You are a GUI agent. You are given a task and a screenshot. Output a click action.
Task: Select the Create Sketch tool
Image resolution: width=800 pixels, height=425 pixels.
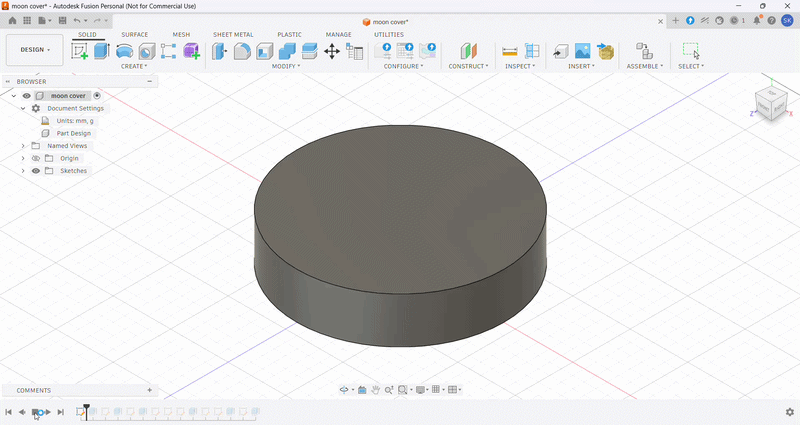(80, 51)
